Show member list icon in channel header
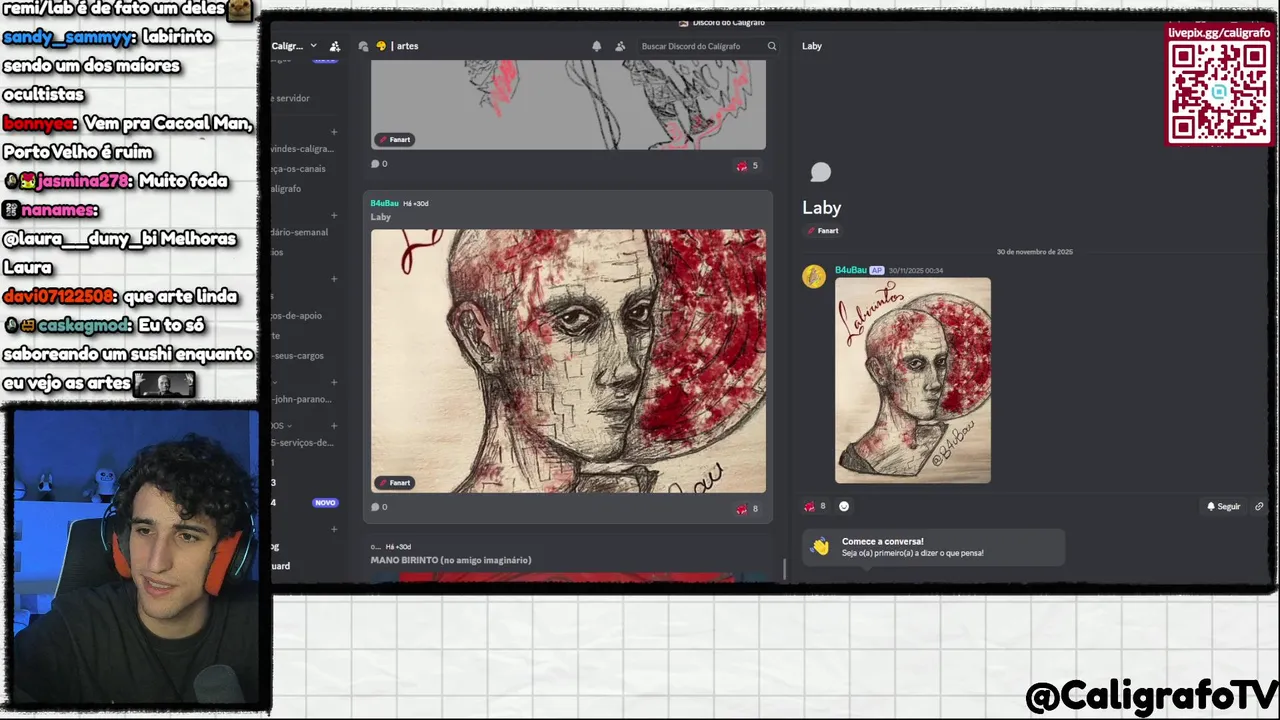 click(620, 46)
